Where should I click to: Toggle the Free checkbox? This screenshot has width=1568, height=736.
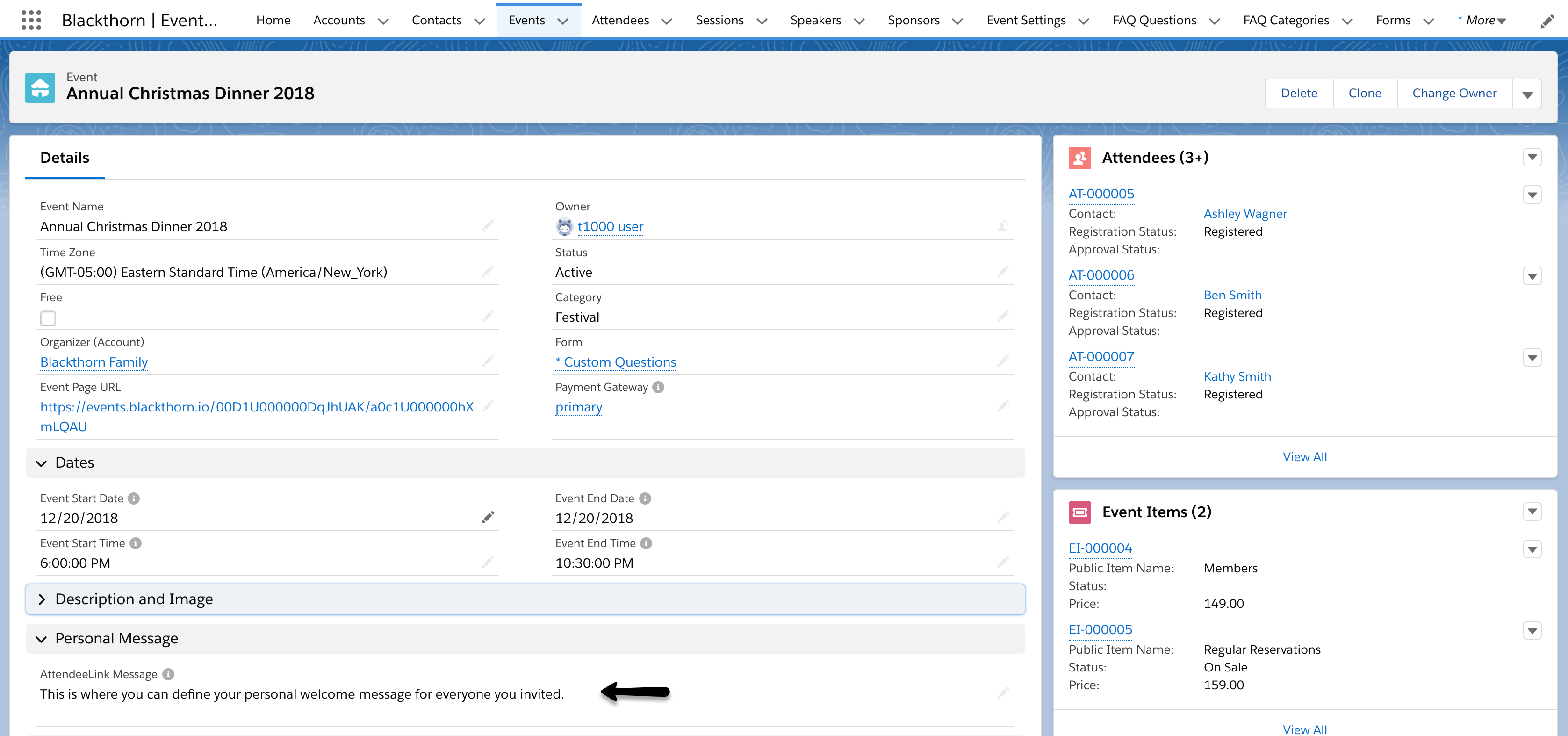click(48, 318)
